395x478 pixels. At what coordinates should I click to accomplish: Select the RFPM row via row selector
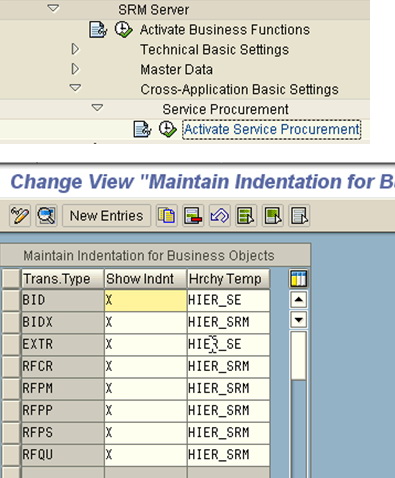click(x=11, y=388)
